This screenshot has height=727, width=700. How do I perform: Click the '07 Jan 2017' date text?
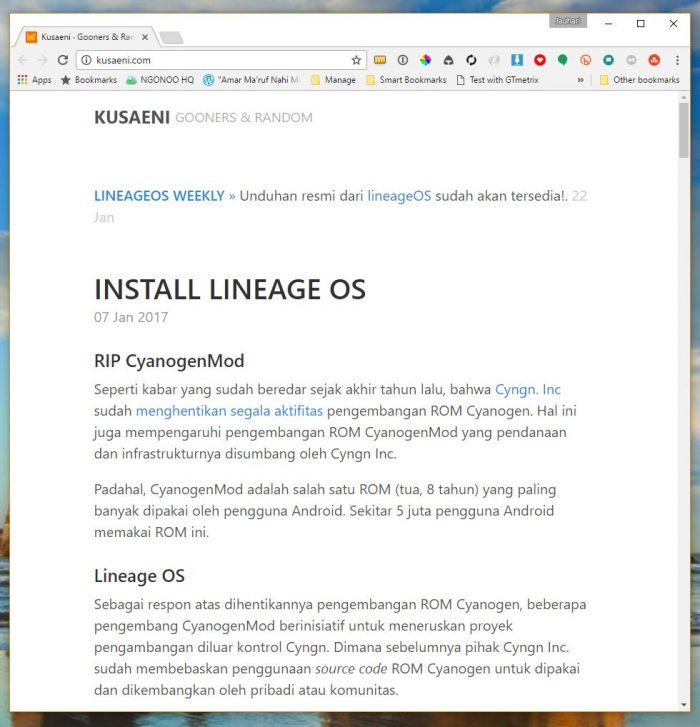click(131, 317)
